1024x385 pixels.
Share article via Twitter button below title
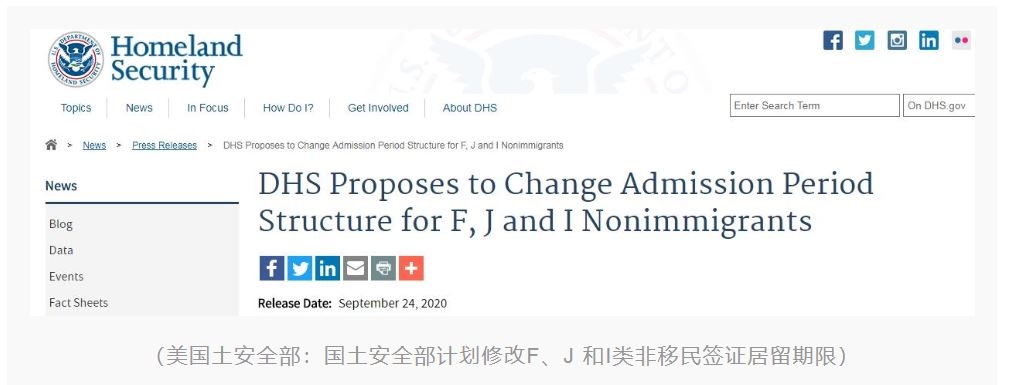[x=300, y=268]
